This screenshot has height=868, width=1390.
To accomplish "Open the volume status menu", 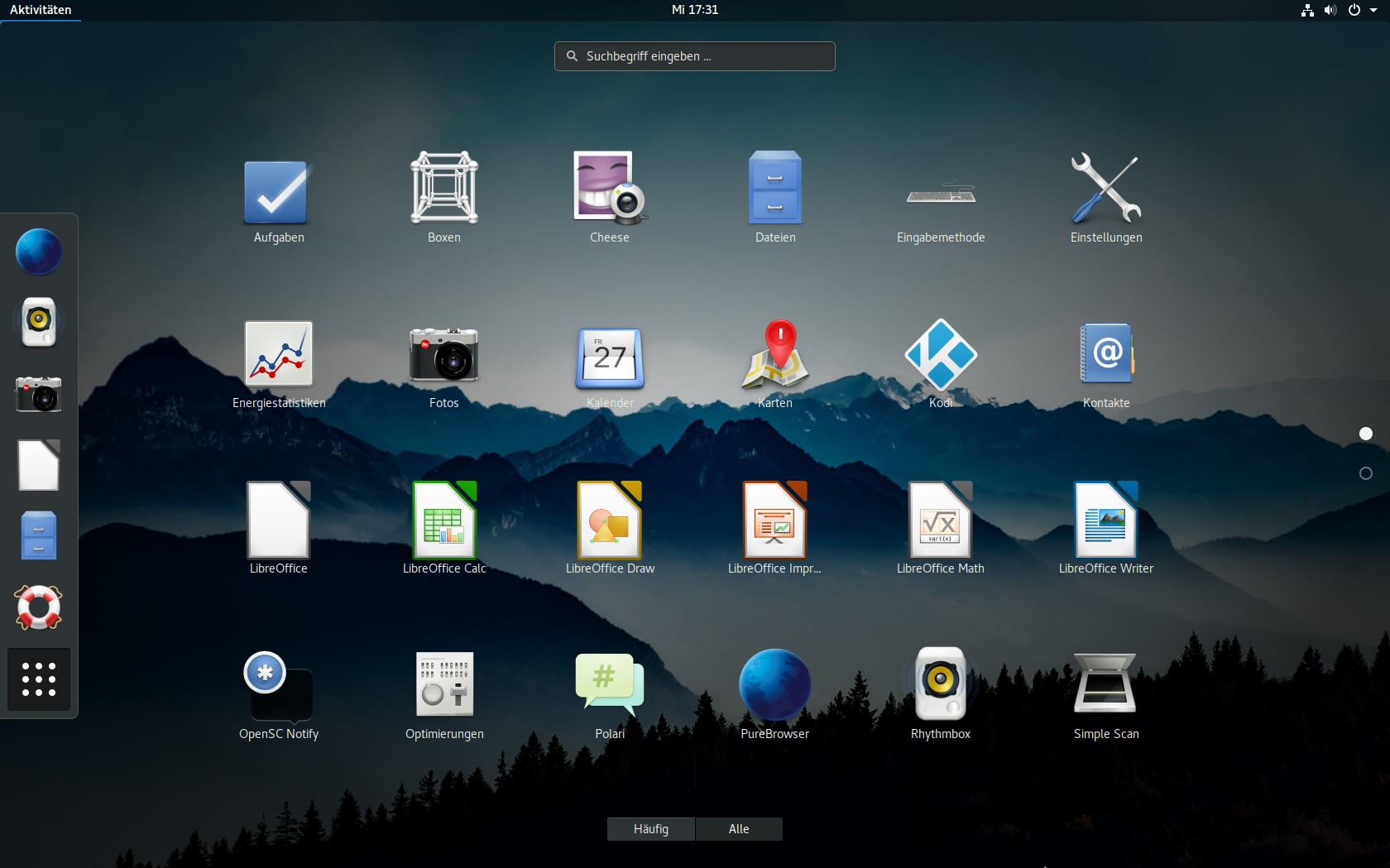I will click(1330, 10).
